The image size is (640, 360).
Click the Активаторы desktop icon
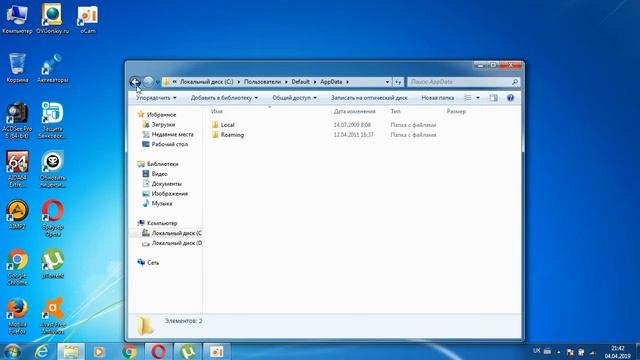coord(52,68)
